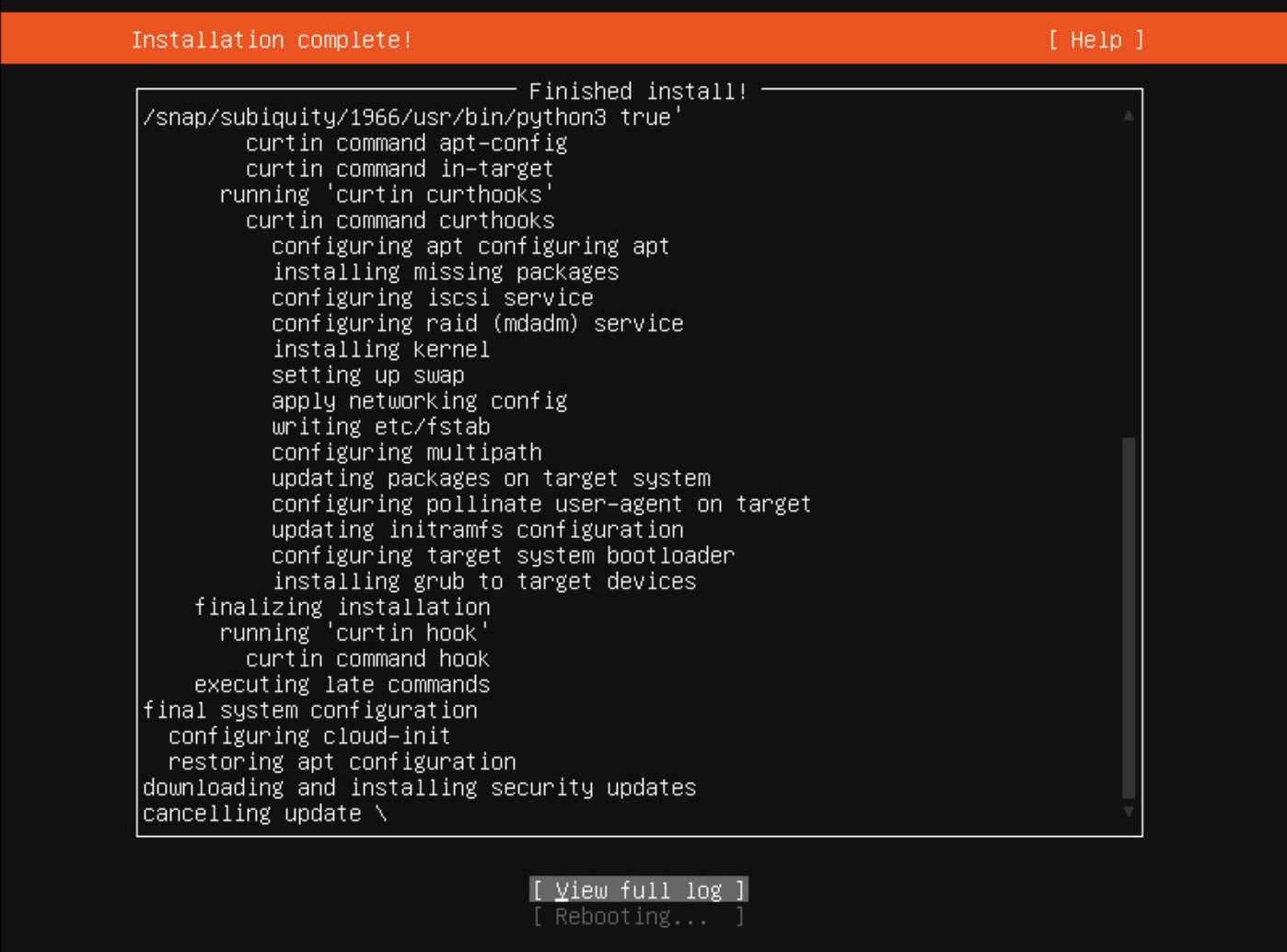Click the scroll down arrow in log
This screenshot has height=952, width=1287.
point(1129,811)
